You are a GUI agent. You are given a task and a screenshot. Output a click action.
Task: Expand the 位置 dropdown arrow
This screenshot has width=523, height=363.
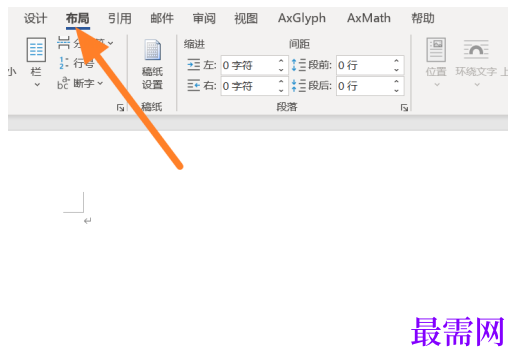tap(437, 85)
